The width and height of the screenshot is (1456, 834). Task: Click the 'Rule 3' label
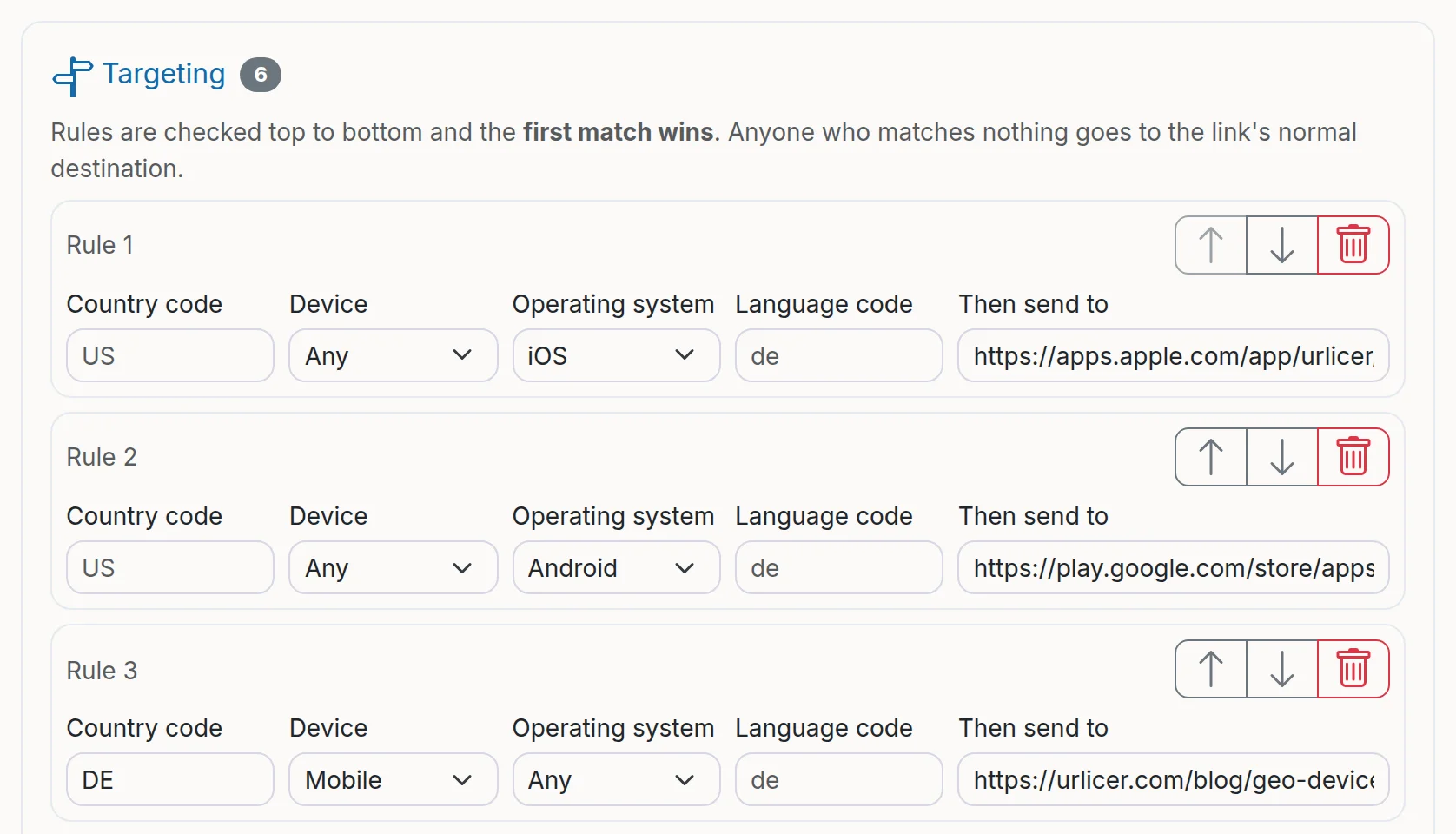[102, 671]
